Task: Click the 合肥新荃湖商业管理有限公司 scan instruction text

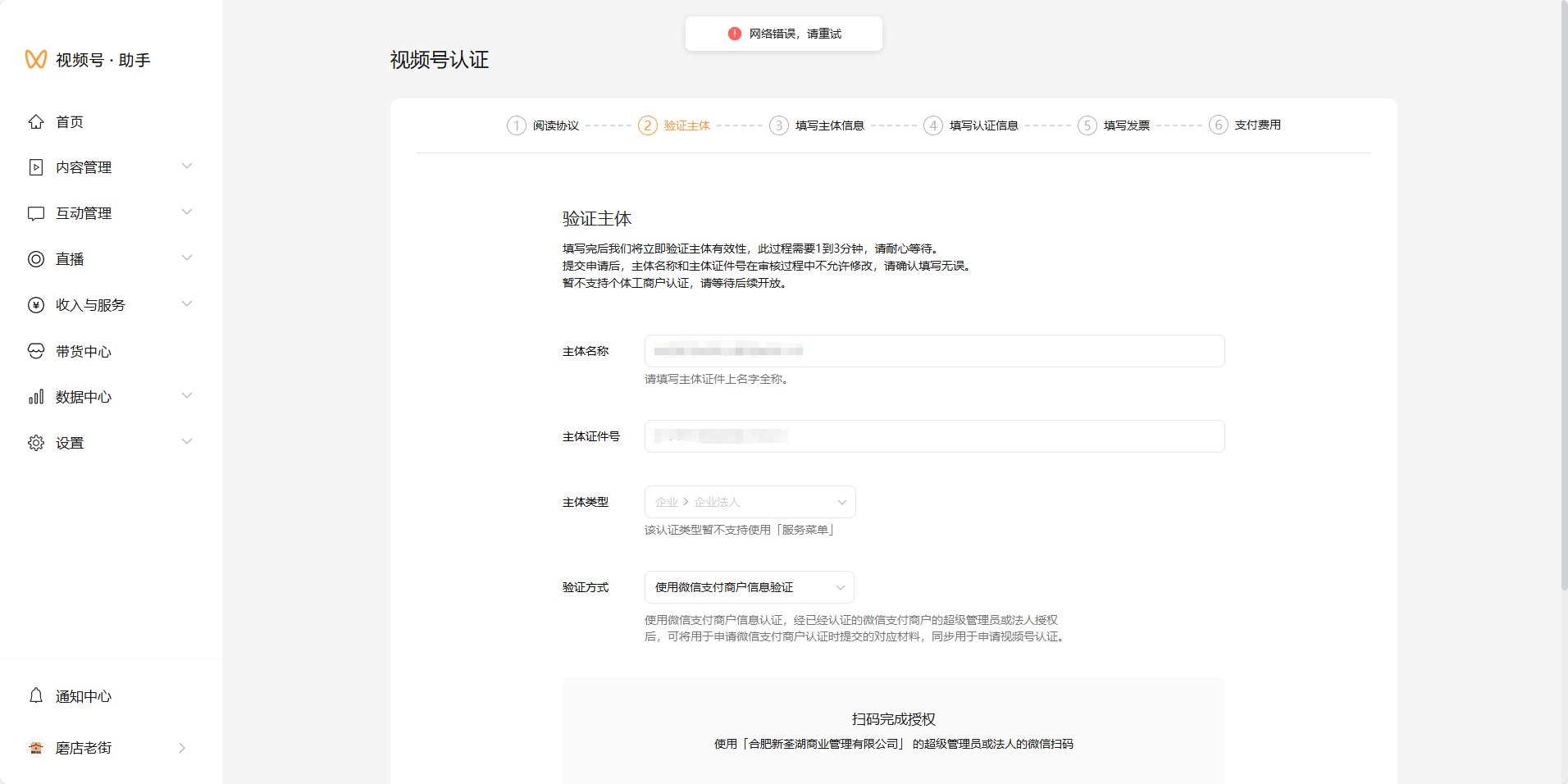Action: [x=894, y=744]
